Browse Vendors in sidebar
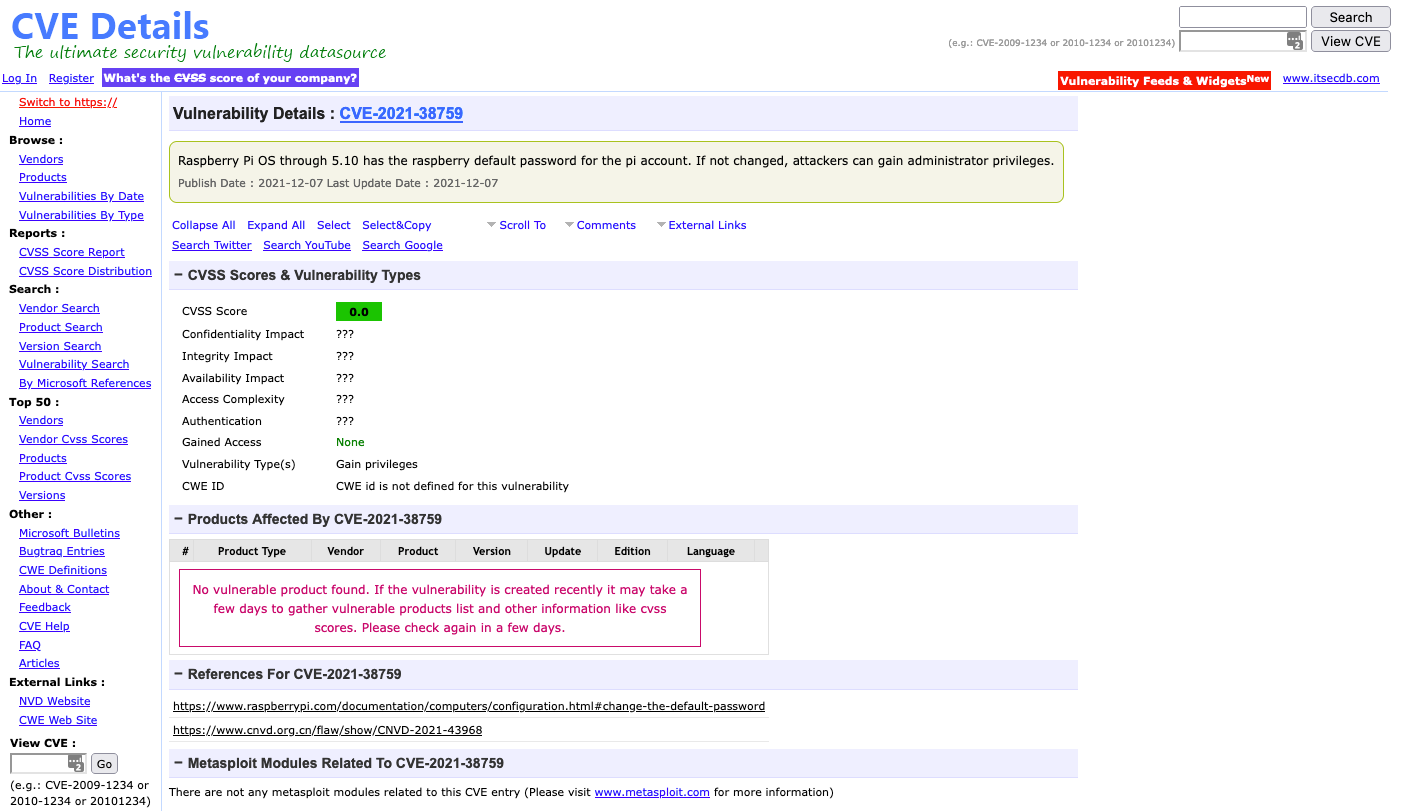The height and width of the screenshot is (811, 1414). click(41, 159)
